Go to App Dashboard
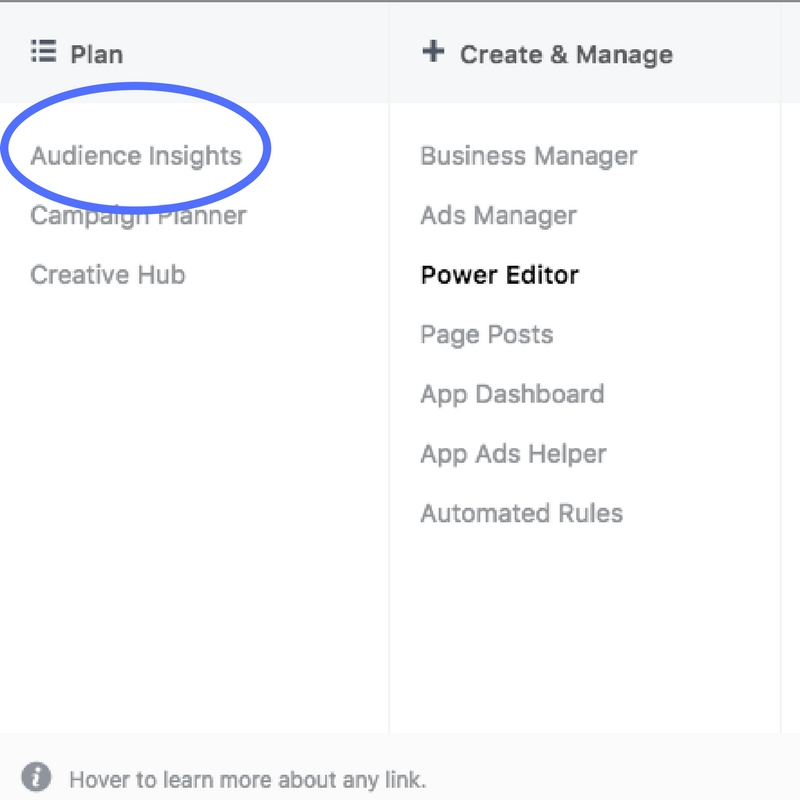 coord(512,394)
